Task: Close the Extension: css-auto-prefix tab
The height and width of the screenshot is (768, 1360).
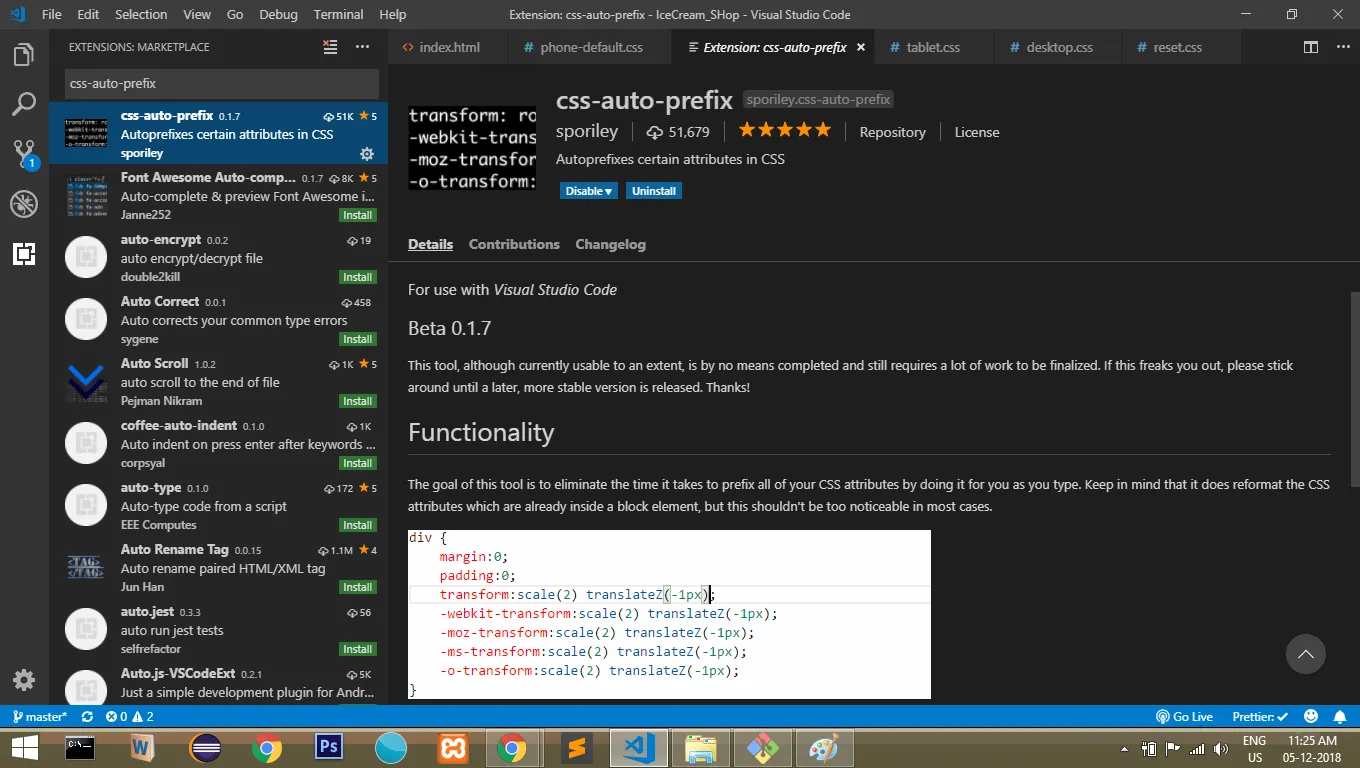Action: tap(861, 47)
